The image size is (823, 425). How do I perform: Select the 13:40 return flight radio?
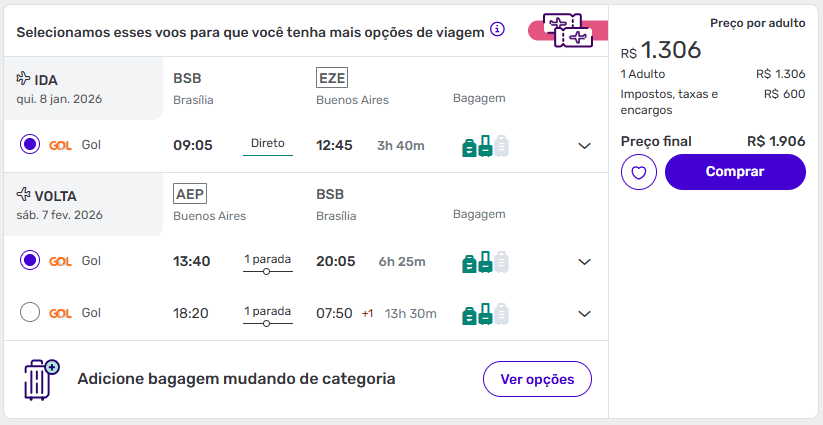coord(30,261)
